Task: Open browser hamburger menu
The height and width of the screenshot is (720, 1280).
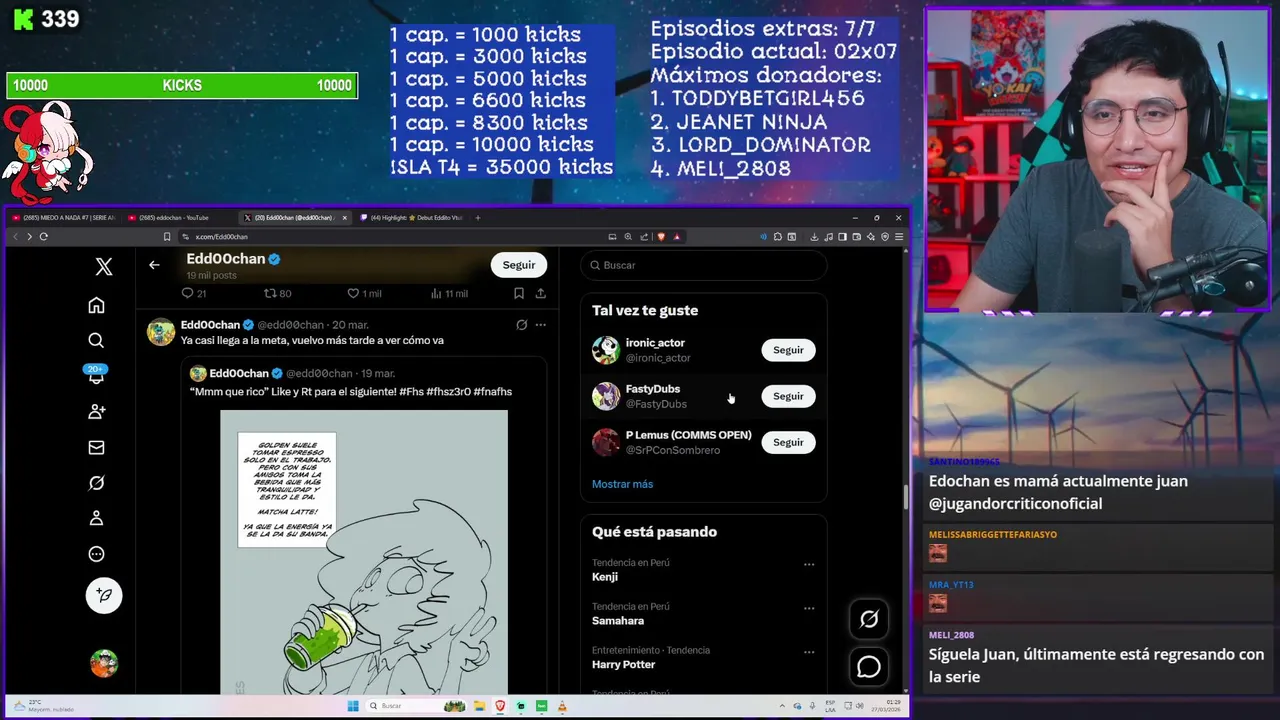Action: tap(899, 237)
